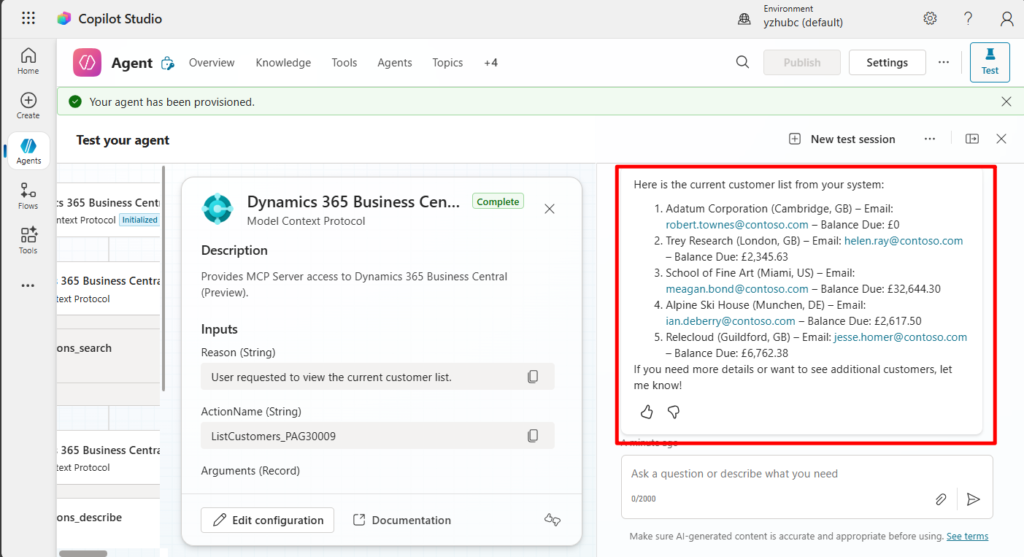This screenshot has height=557, width=1024.
Task: Toggle the side-by-side panel layout icon
Action: (x=972, y=139)
